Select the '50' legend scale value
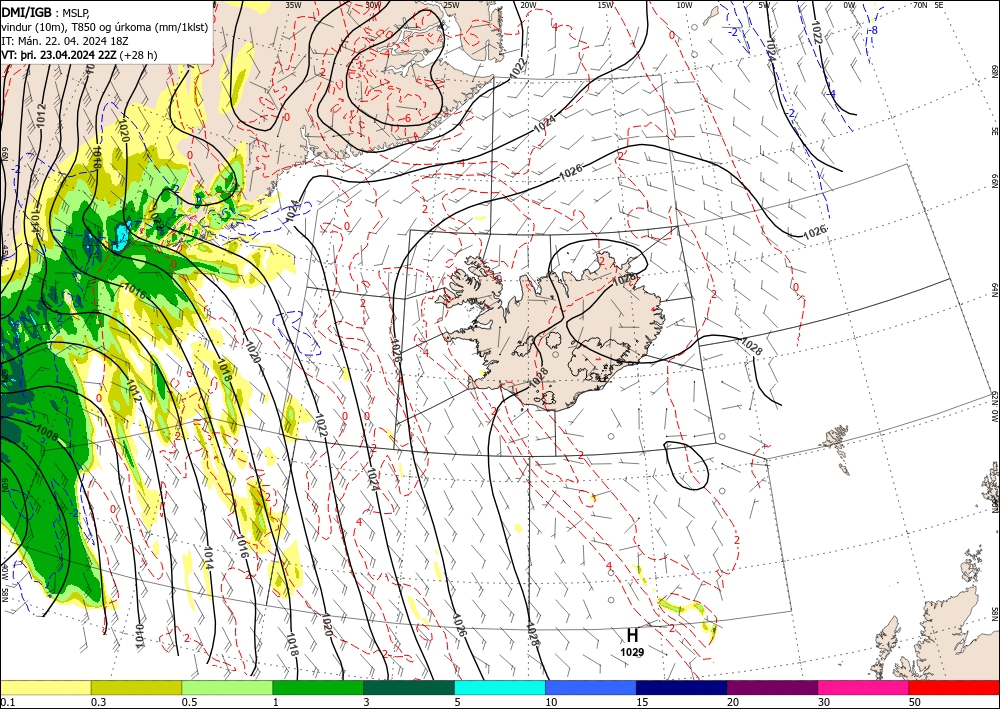 (x=914, y=702)
